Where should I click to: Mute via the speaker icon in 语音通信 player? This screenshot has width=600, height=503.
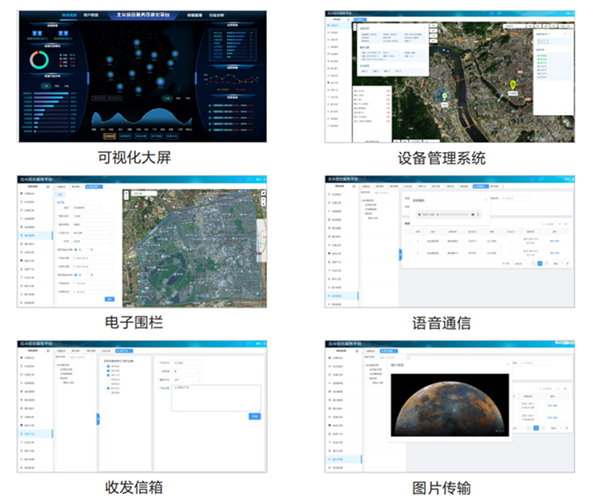click(x=473, y=215)
